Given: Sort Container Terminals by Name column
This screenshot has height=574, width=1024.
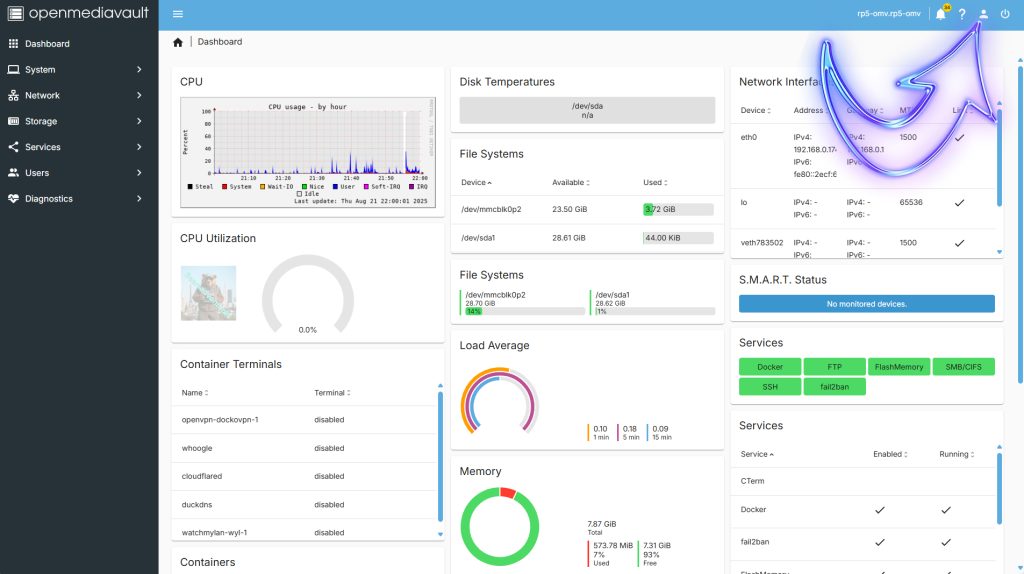Looking at the screenshot, I should click(194, 393).
